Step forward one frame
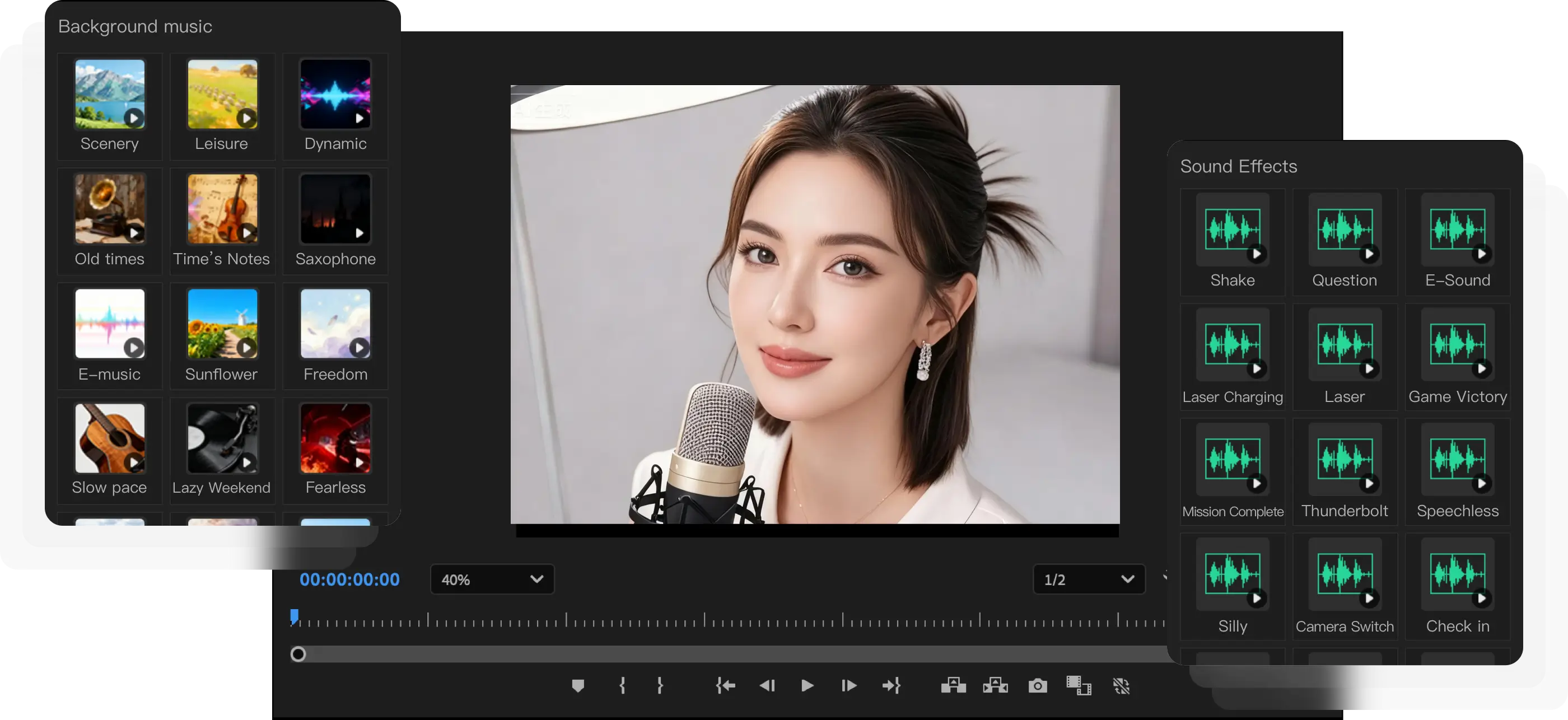Image resolution: width=1568 pixels, height=720 pixels. [849, 686]
